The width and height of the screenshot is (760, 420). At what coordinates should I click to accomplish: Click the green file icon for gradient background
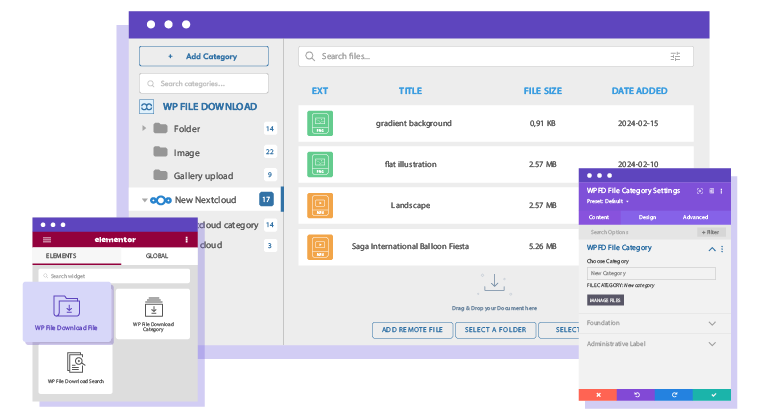tap(320, 124)
